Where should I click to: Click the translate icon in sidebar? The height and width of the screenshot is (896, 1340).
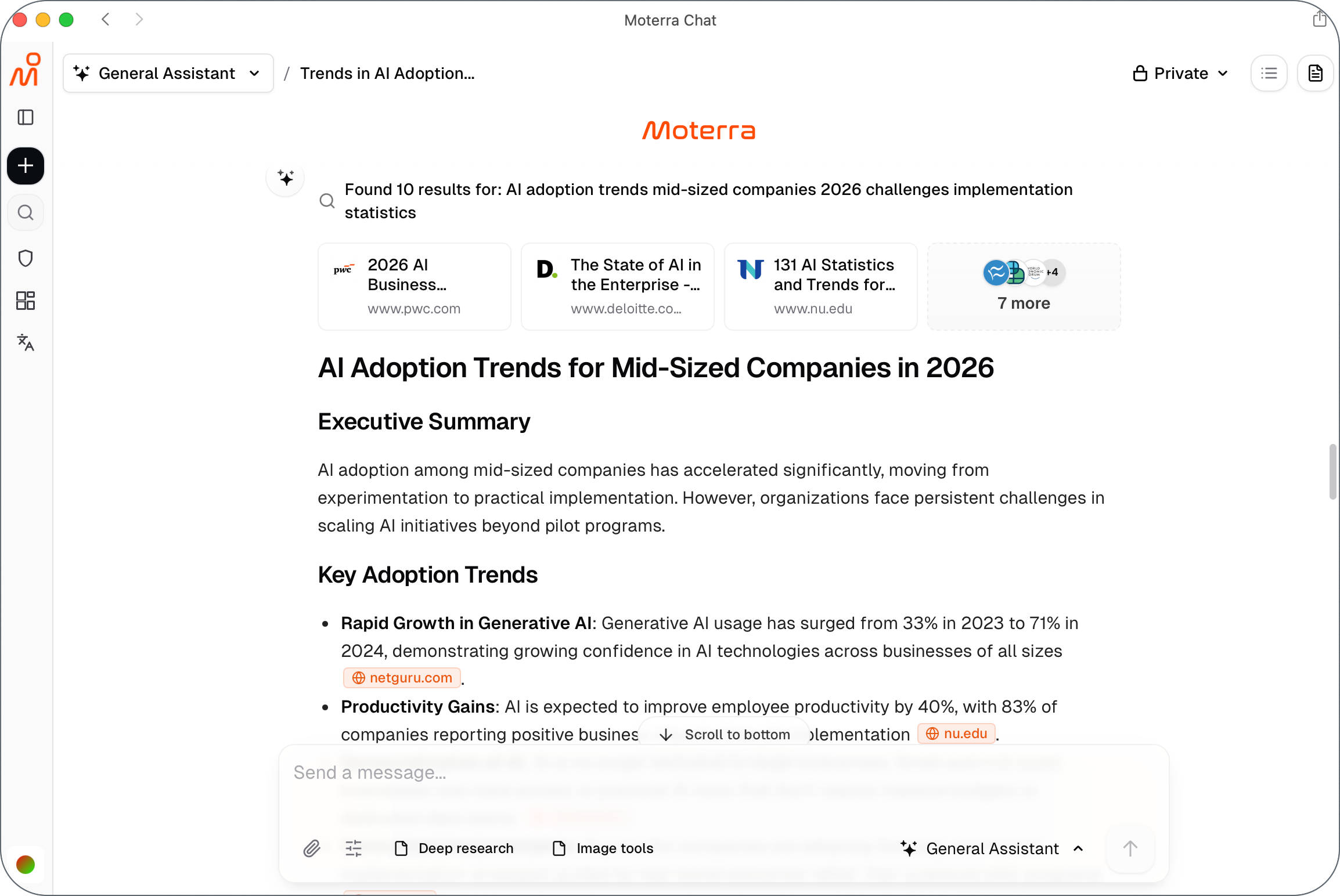pos(26,342)
